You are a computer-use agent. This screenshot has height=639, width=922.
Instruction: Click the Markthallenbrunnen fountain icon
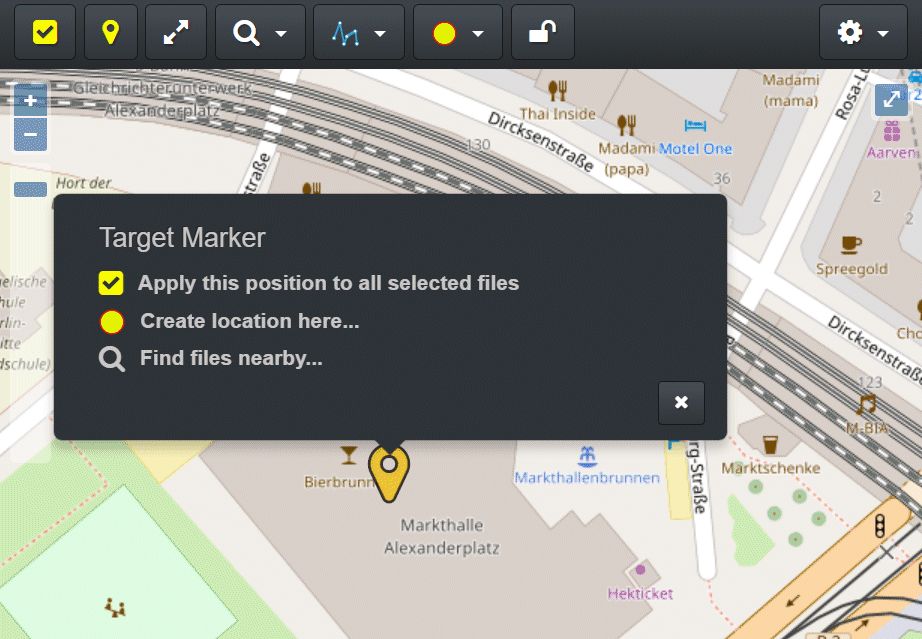click(x=587, y=456)
